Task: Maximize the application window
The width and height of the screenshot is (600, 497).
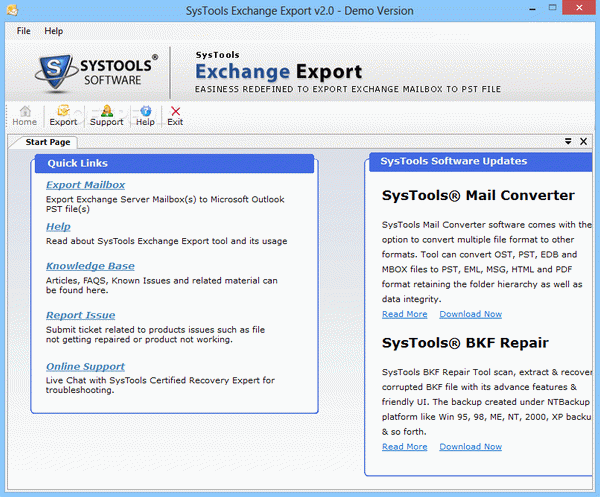Action: point(552,8)
